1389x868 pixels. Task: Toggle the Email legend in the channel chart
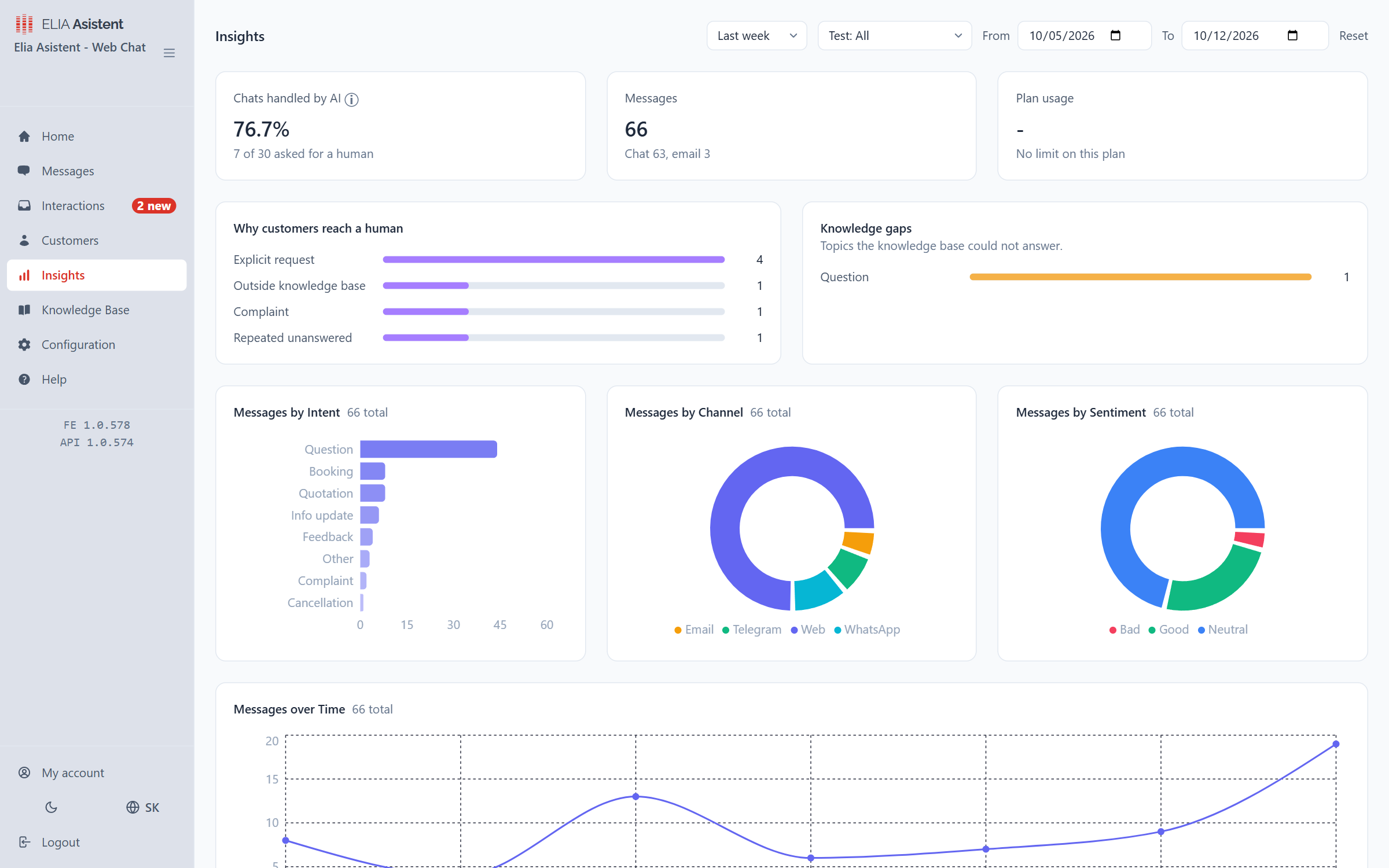(x=694, y=630)
